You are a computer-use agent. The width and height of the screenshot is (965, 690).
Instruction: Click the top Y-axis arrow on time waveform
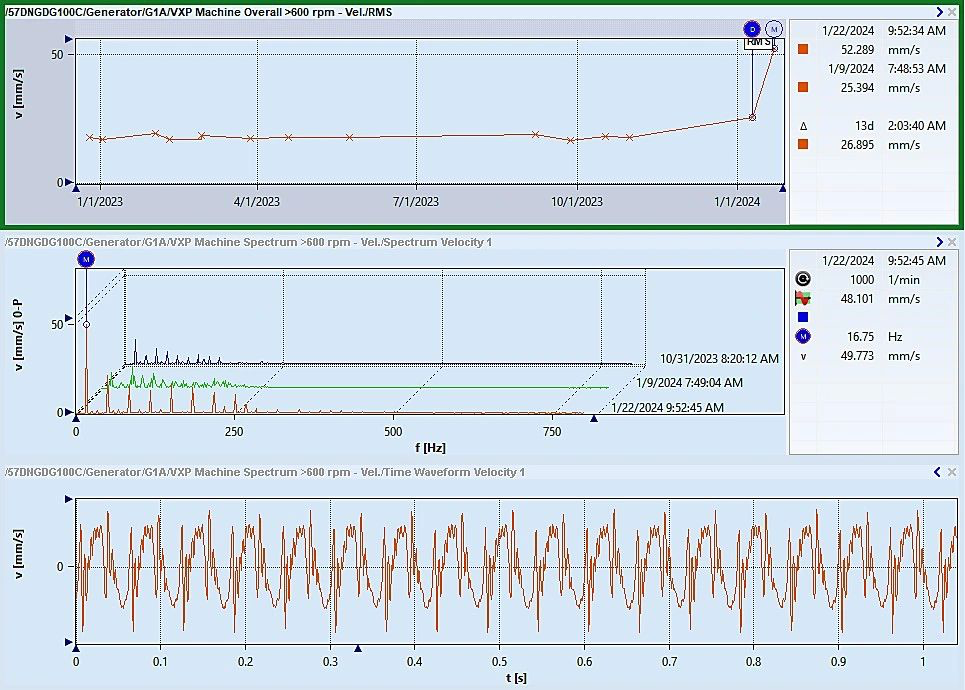[x=69, y=499]
